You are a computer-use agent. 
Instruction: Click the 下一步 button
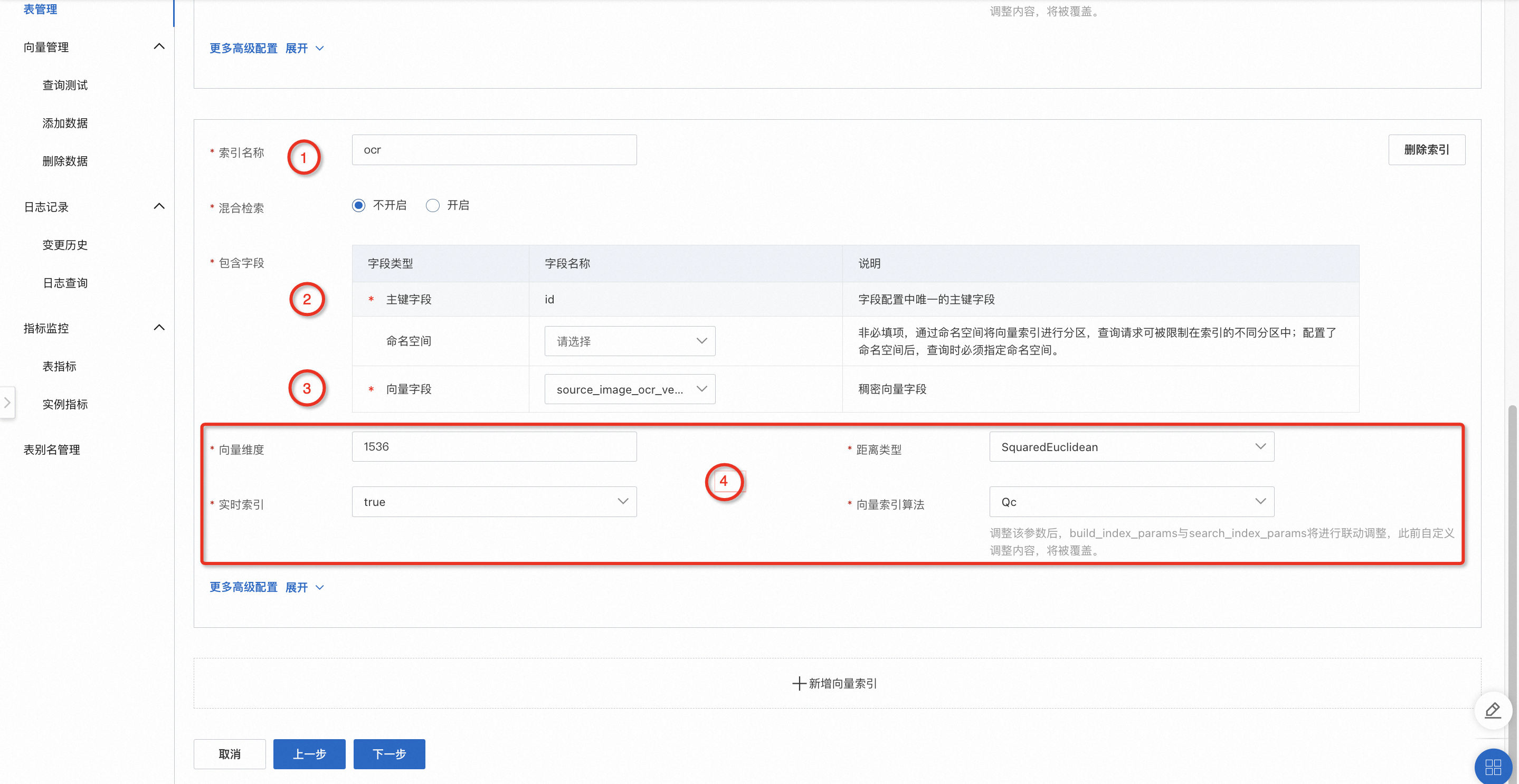[x=389, y=754]
